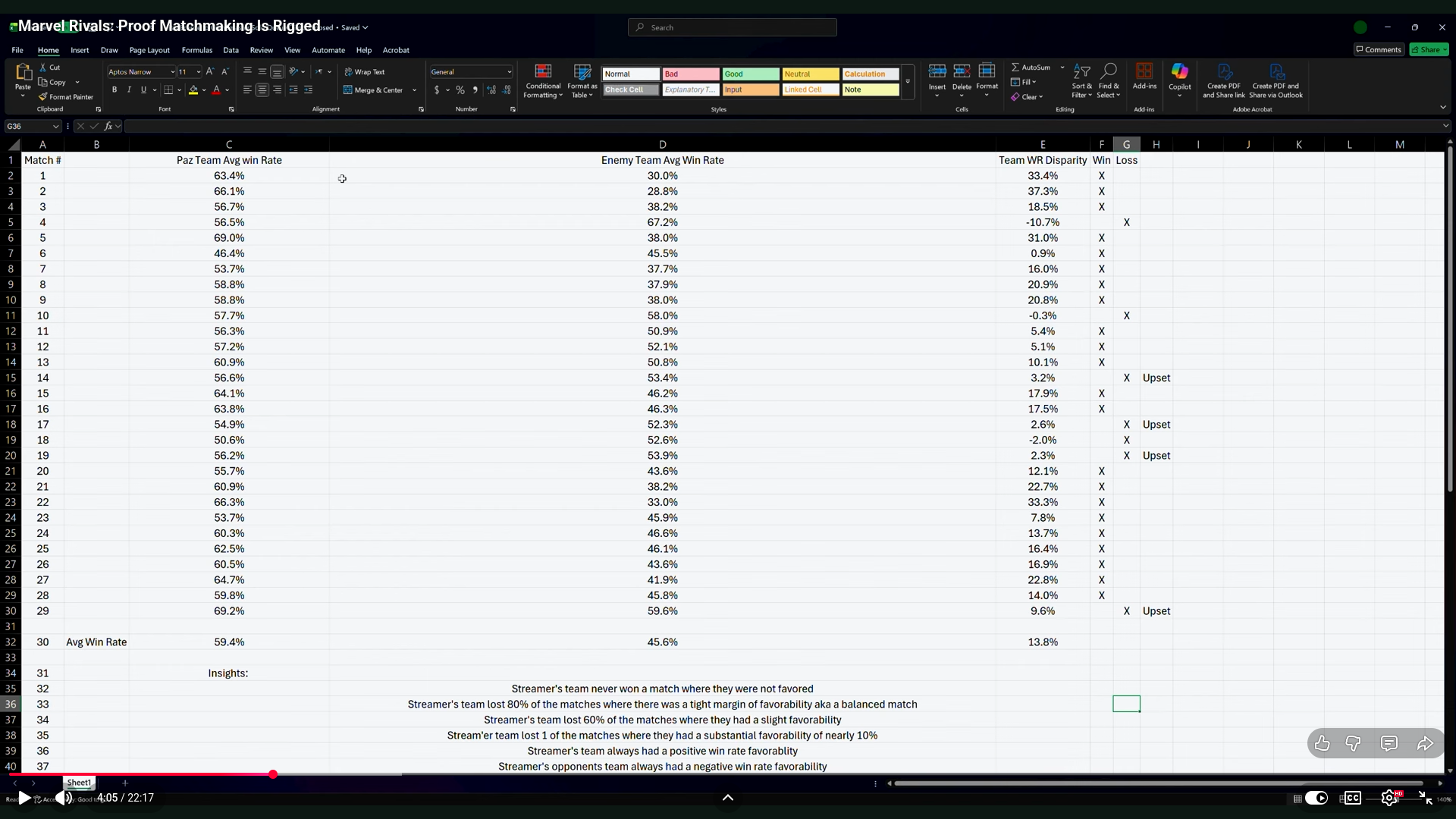Switch to the Page Layout tab
Image resolution: width=1456 pixels, height=819 pixels.
(x=149, y=50)
